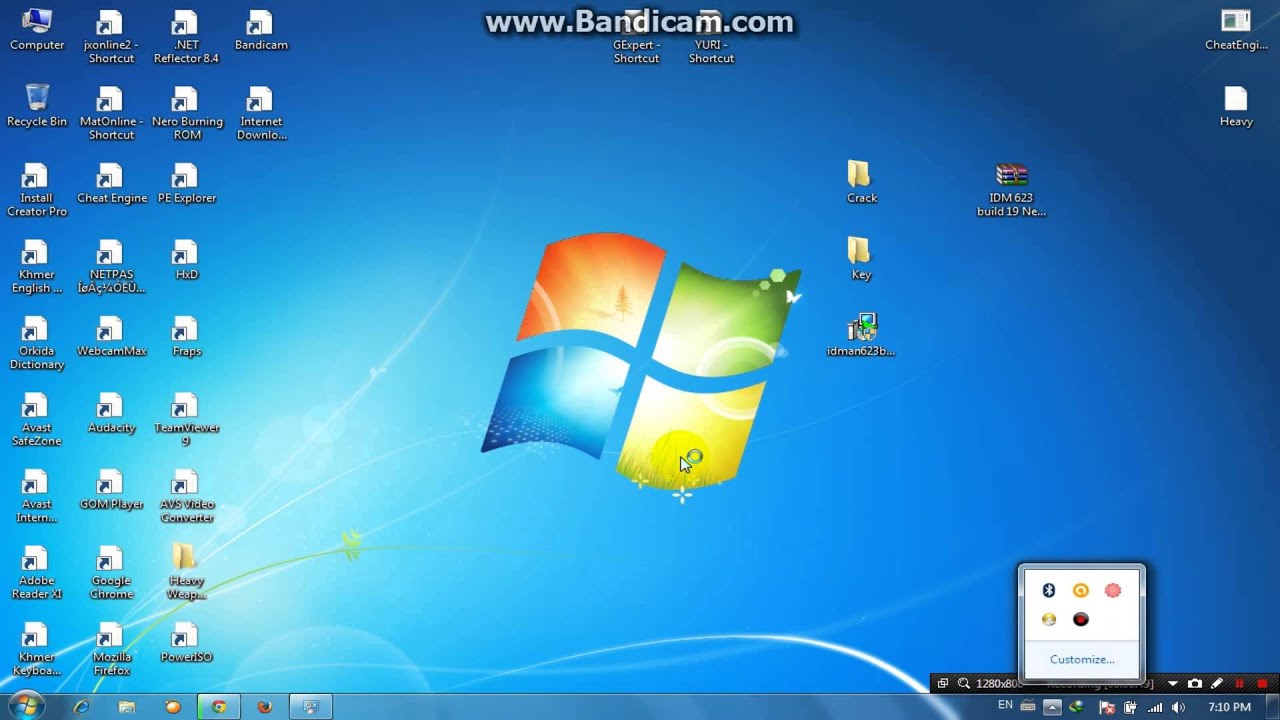Click the orange round taskbar icon

173,707
